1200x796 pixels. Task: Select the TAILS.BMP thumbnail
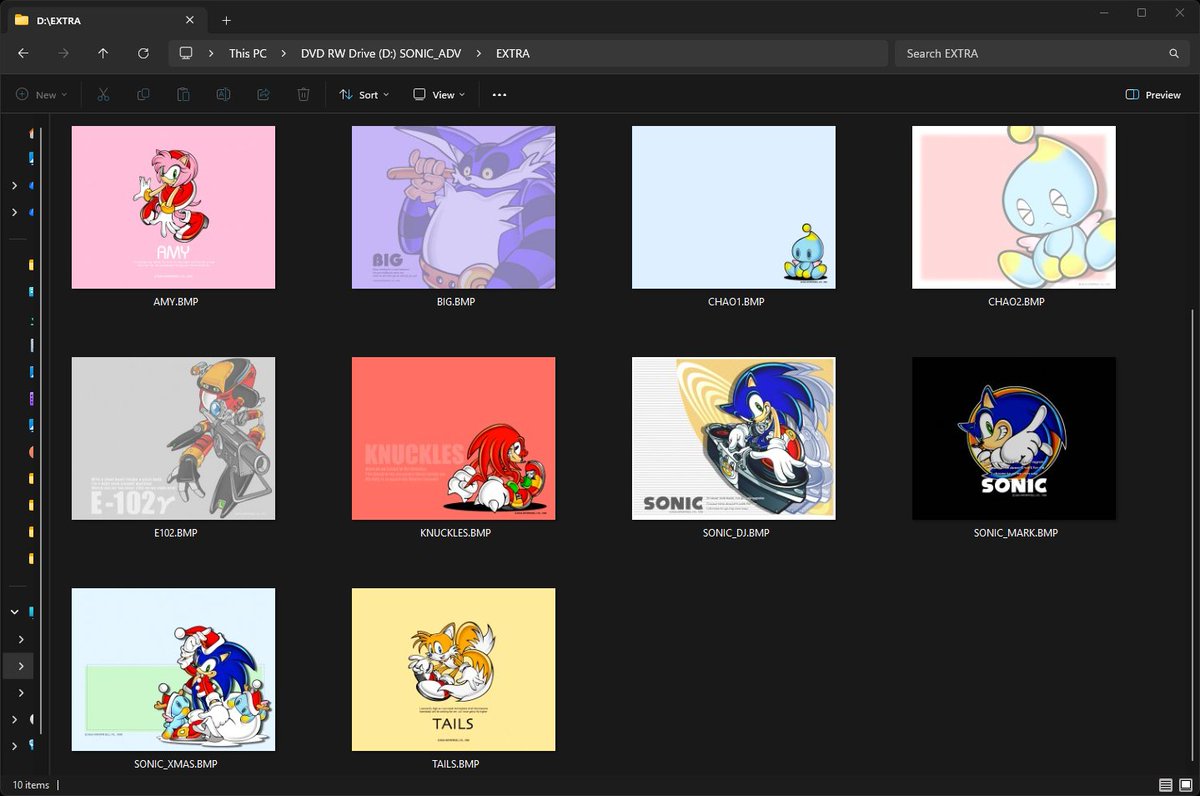click(x=453, y=669)
